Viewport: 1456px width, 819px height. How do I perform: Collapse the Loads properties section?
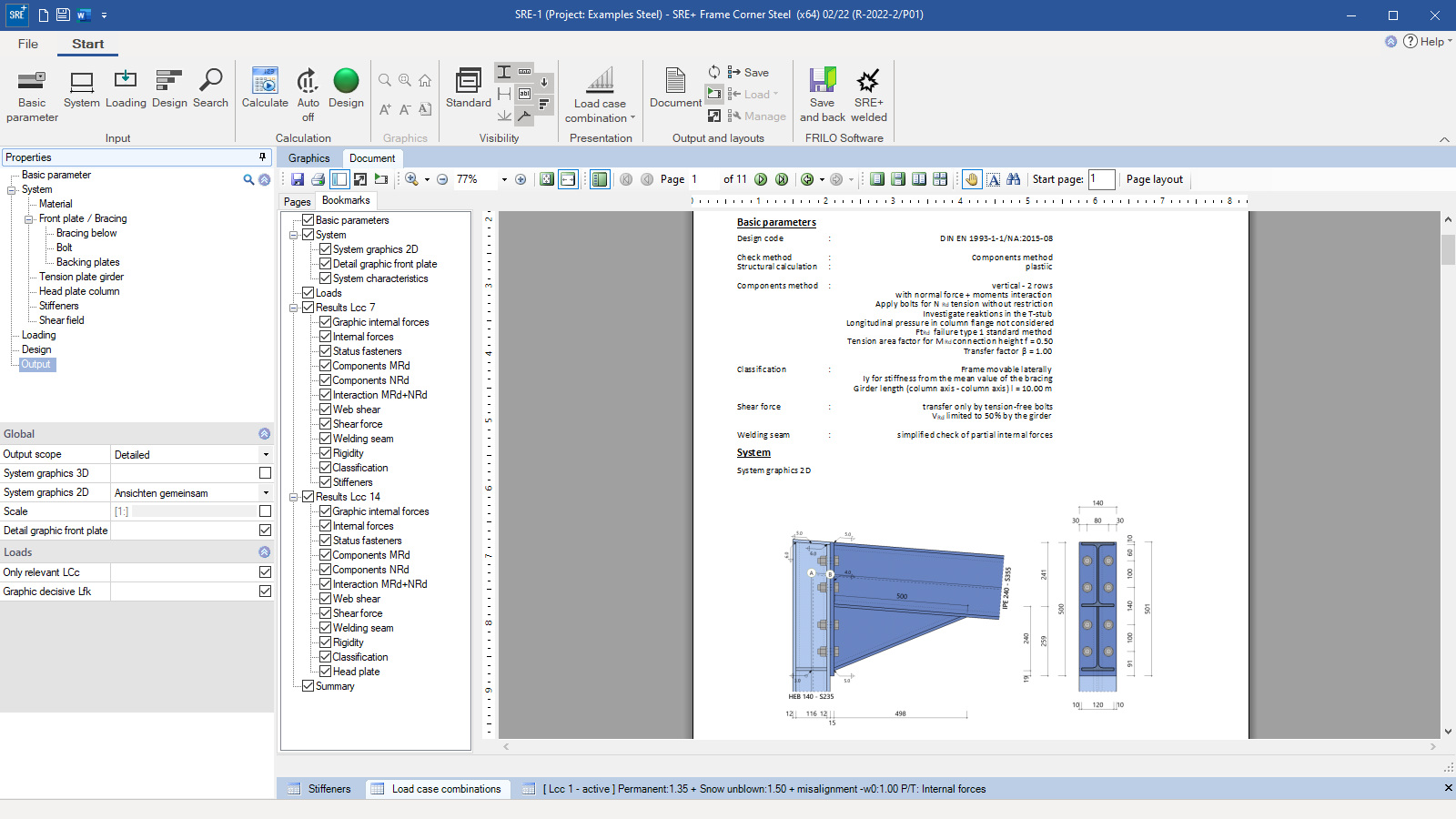click(265, 552)
